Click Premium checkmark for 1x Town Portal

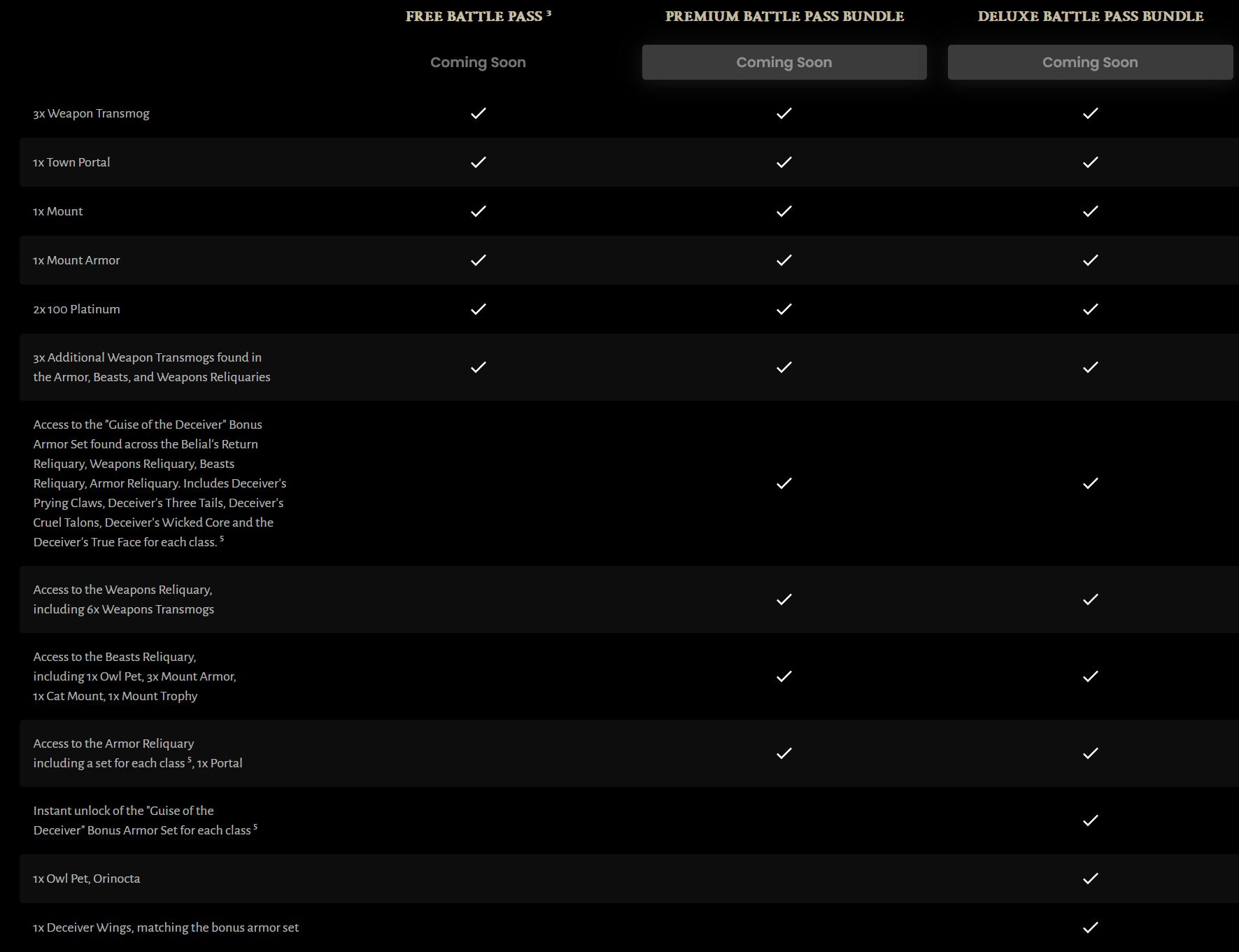click(784, 162)
